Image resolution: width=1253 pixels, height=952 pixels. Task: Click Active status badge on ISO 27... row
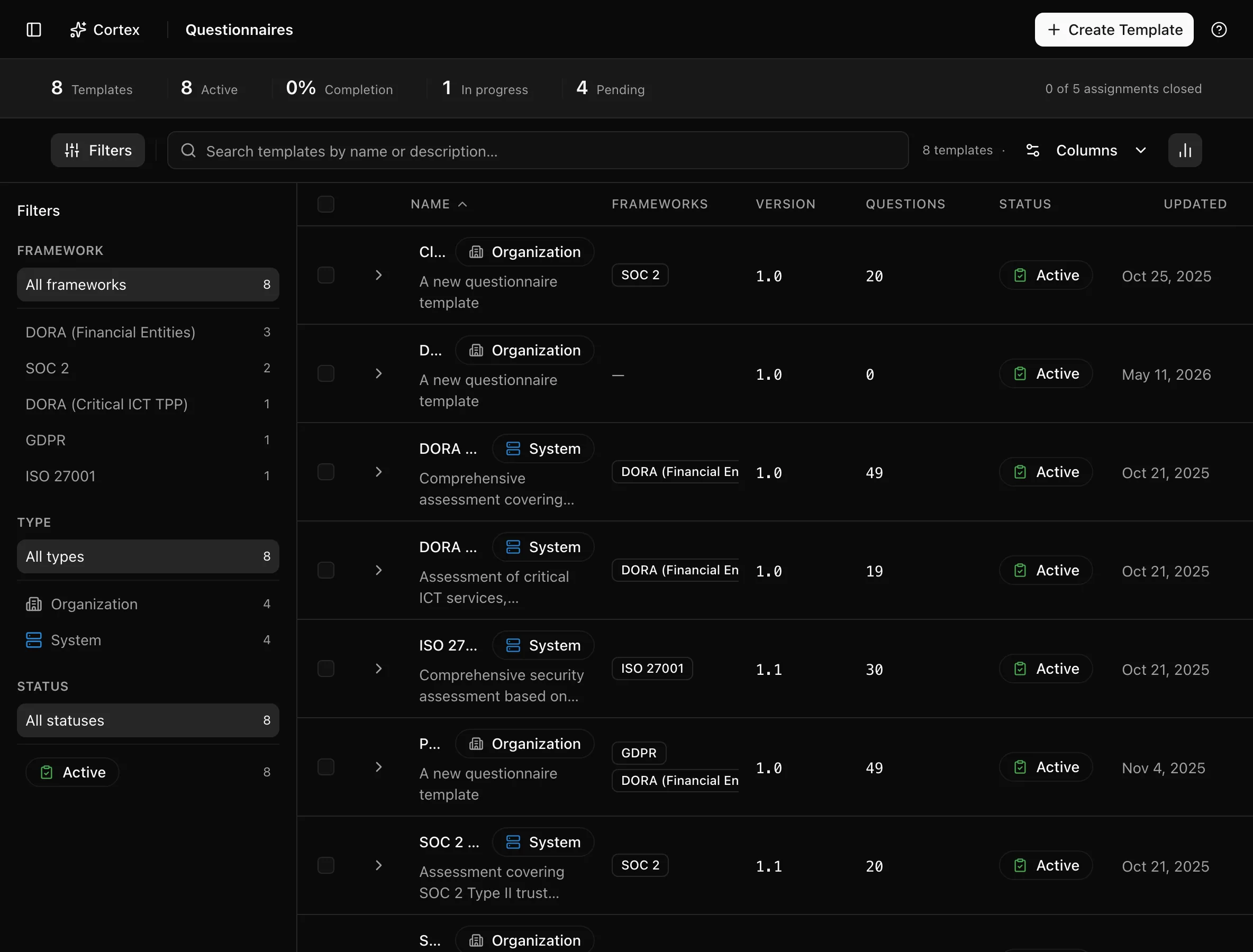tap(1046, 669)
